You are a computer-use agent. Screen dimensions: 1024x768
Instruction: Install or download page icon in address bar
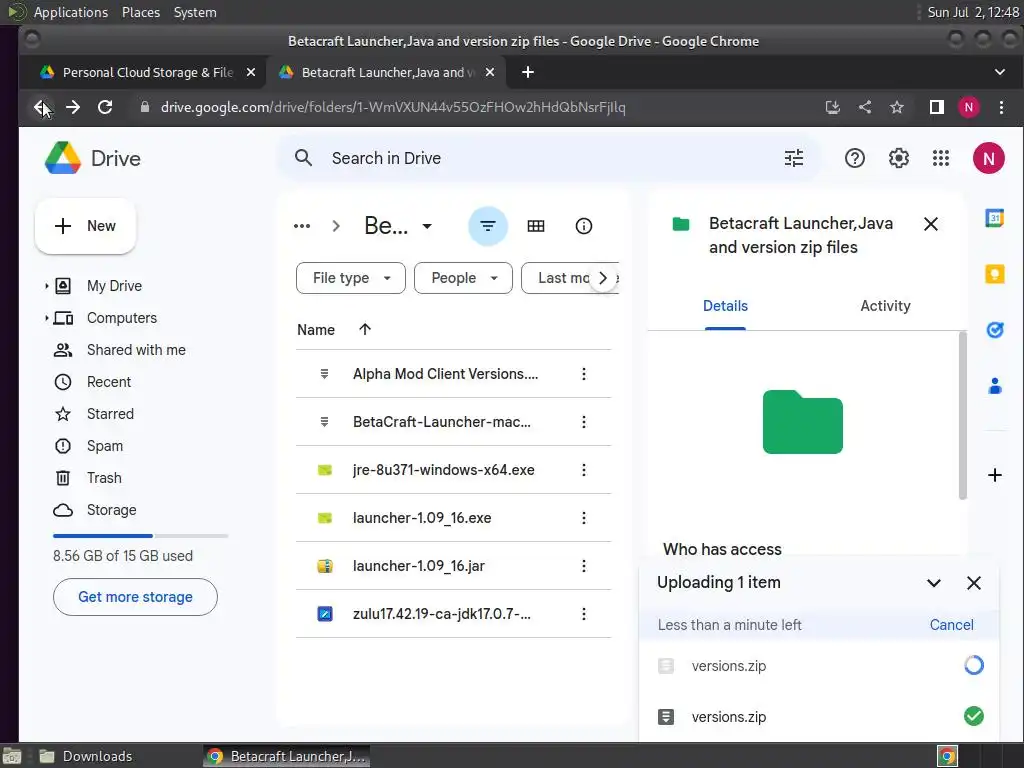click(832, 107)
